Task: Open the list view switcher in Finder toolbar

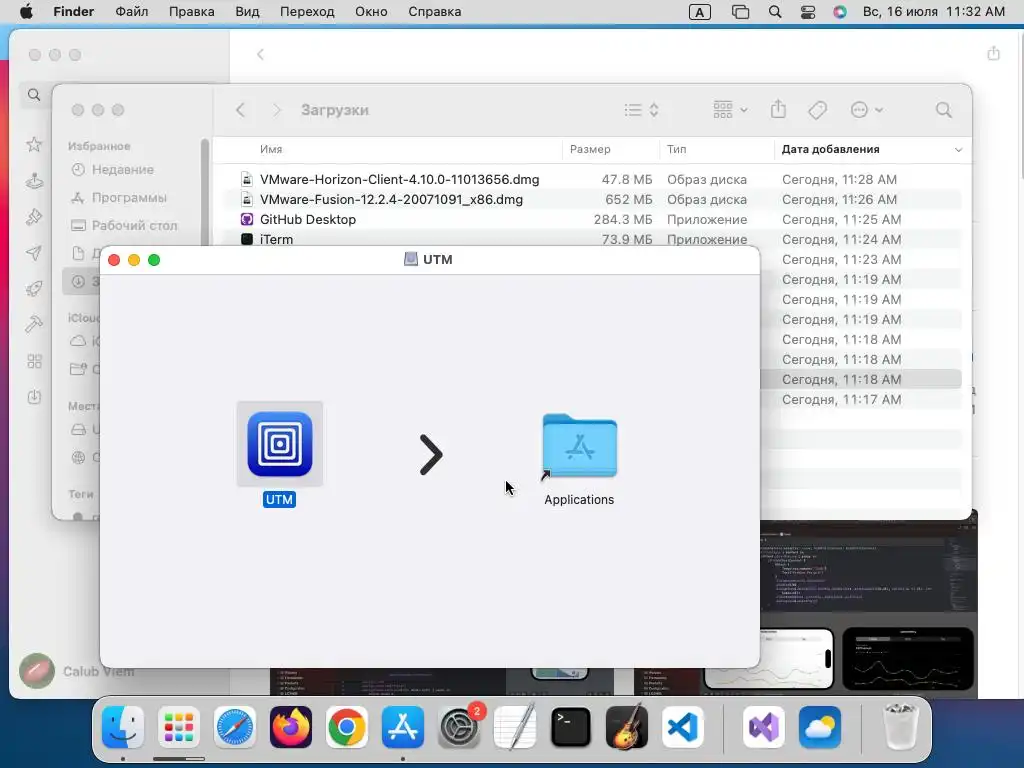Action: pyautogui.click(x=641, y=110)
